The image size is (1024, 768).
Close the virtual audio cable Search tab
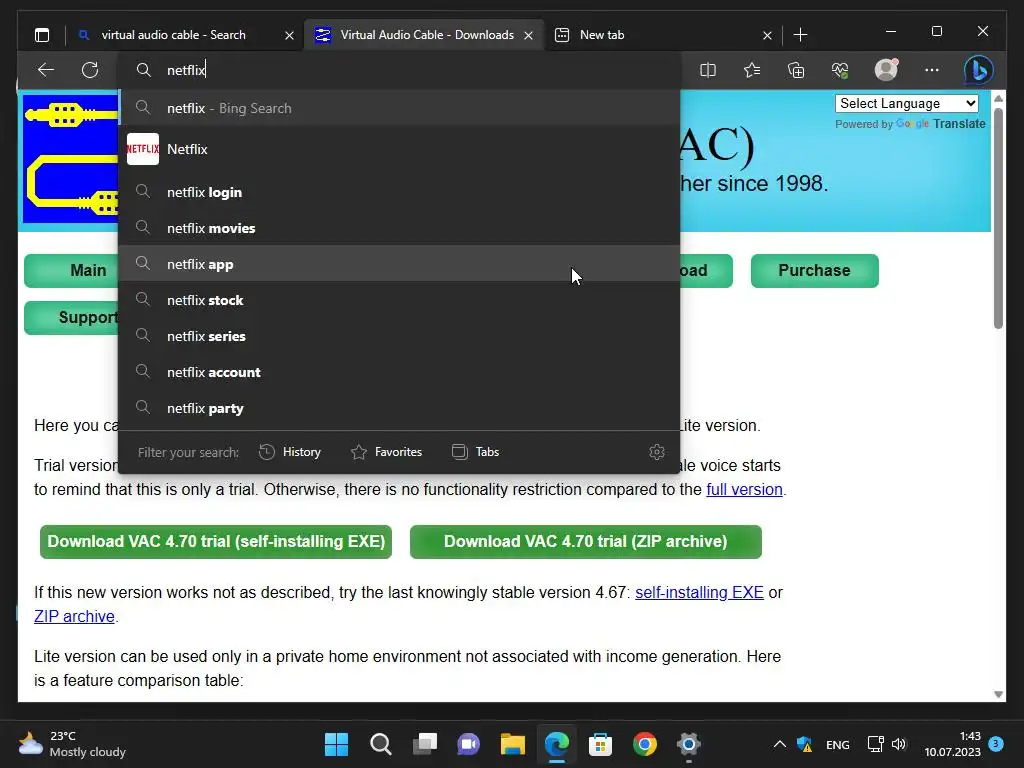click(x=289, y=35)
